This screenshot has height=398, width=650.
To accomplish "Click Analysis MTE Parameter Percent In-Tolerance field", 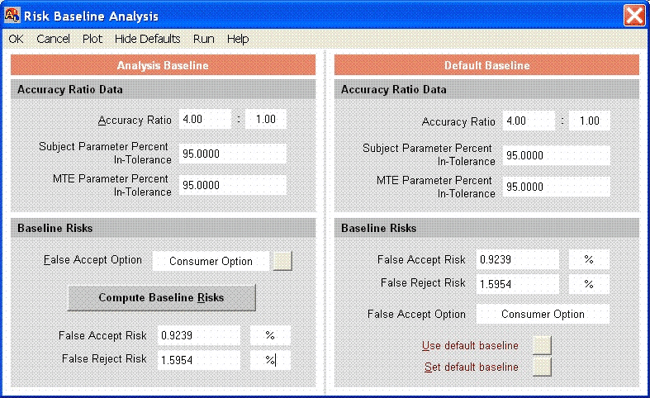I will click(233, 185).
